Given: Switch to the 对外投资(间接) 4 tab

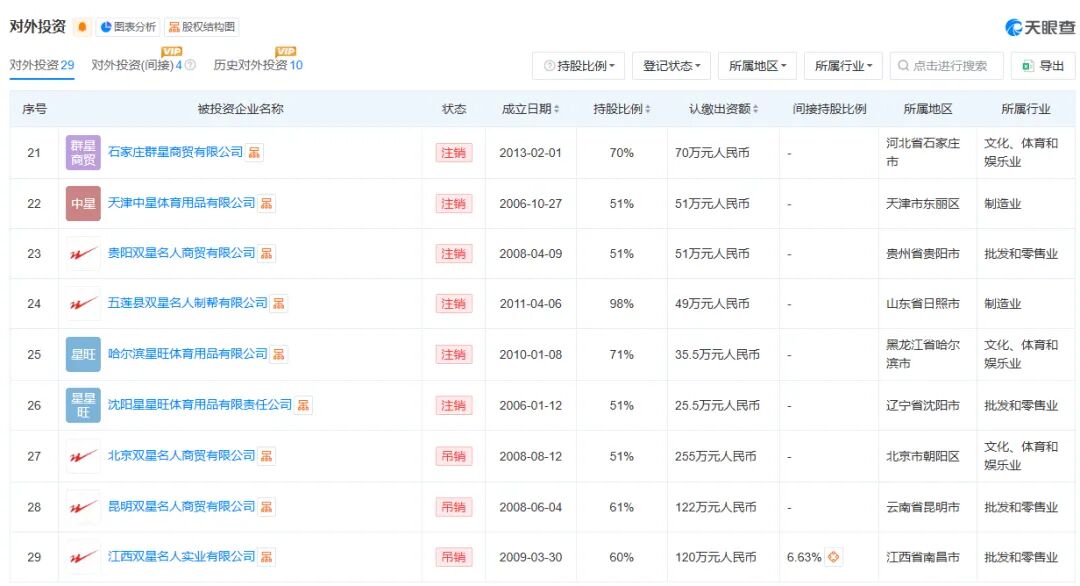Looking at the screenshot, I should (x=136, y=65).
